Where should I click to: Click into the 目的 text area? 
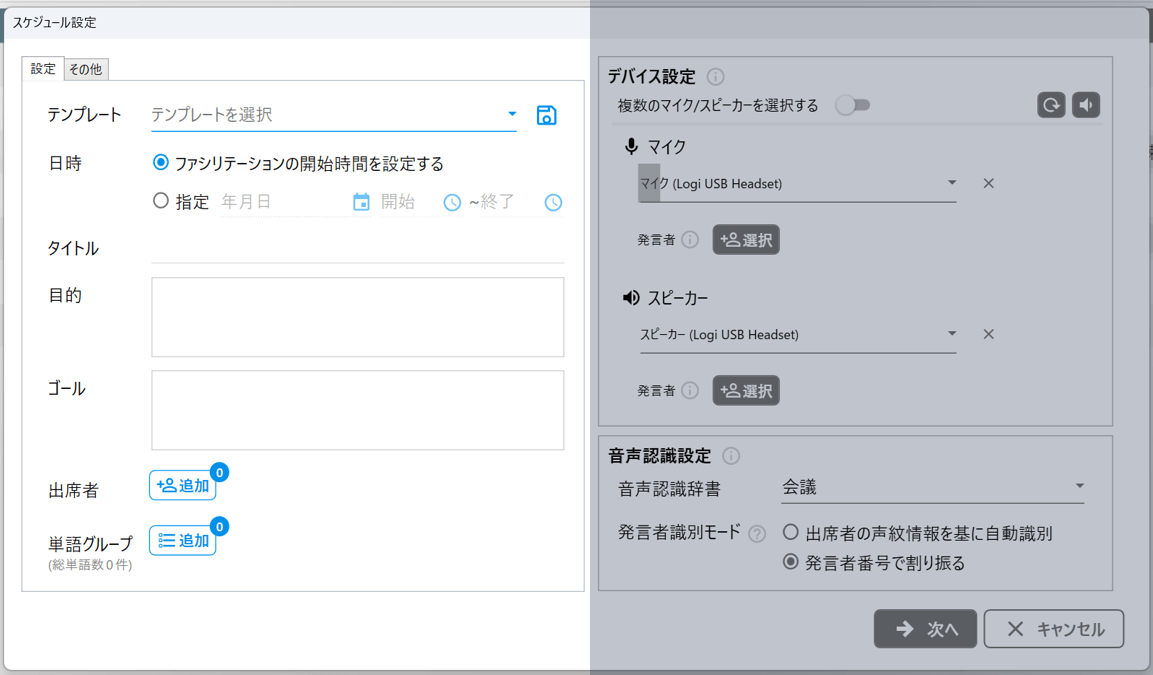[357, 317]
